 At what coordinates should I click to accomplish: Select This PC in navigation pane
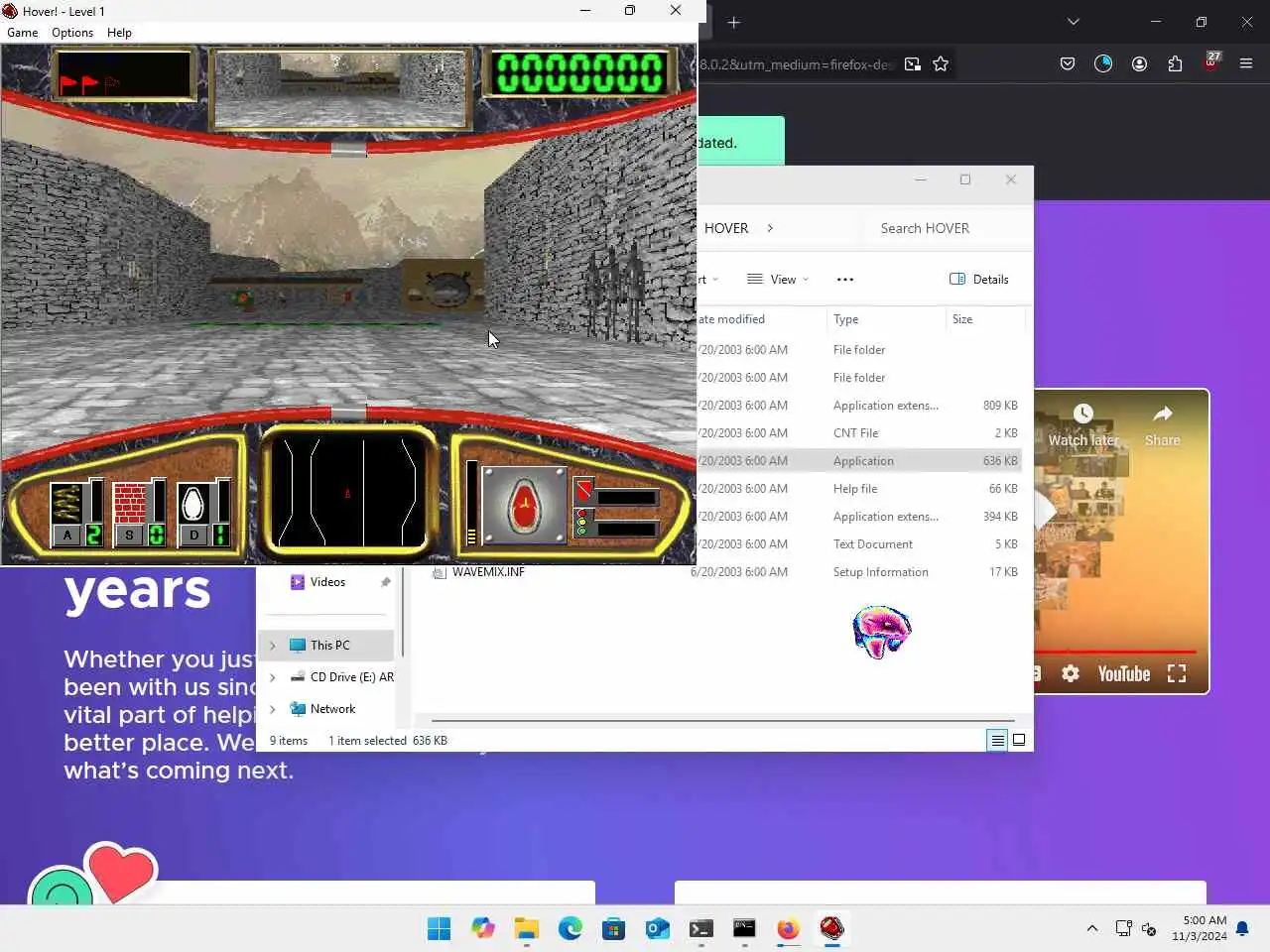tap(329, 646)
